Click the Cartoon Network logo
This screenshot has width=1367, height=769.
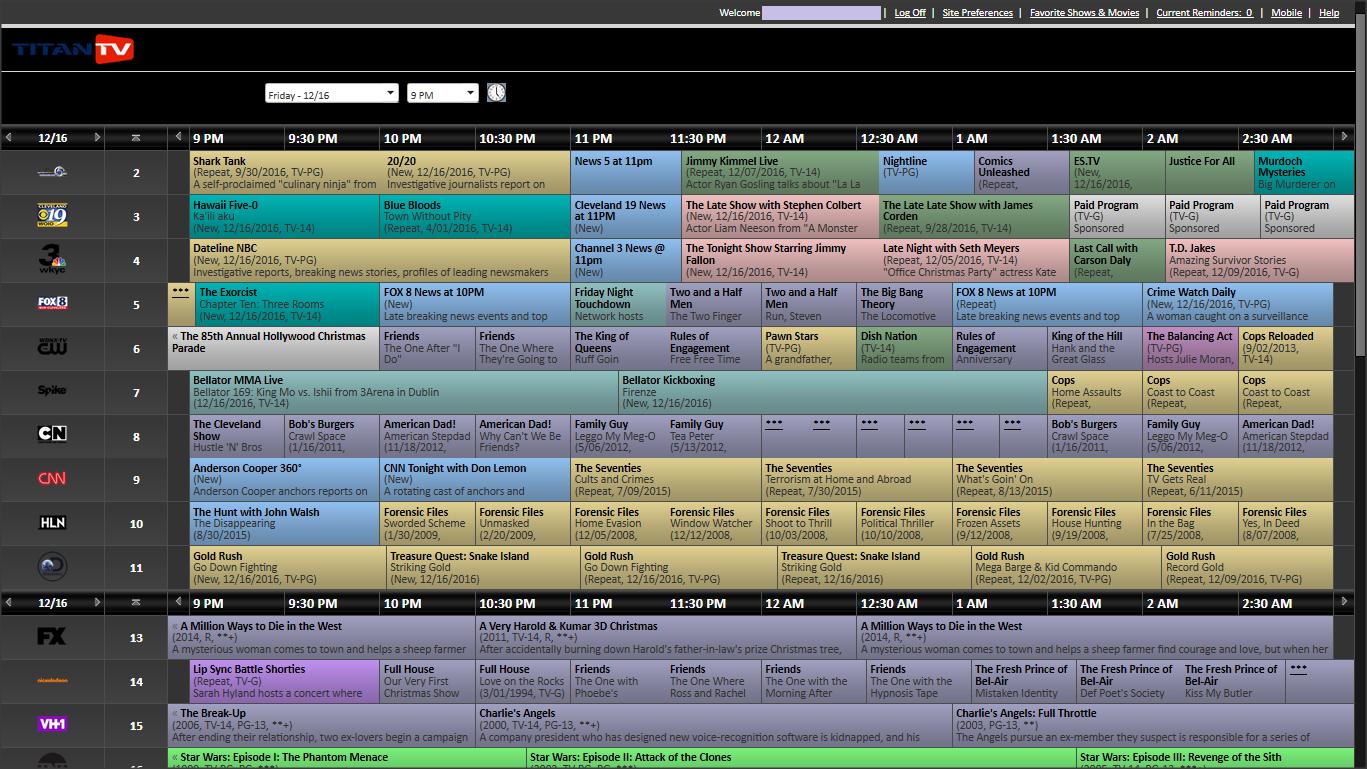(x=52, y=434)
